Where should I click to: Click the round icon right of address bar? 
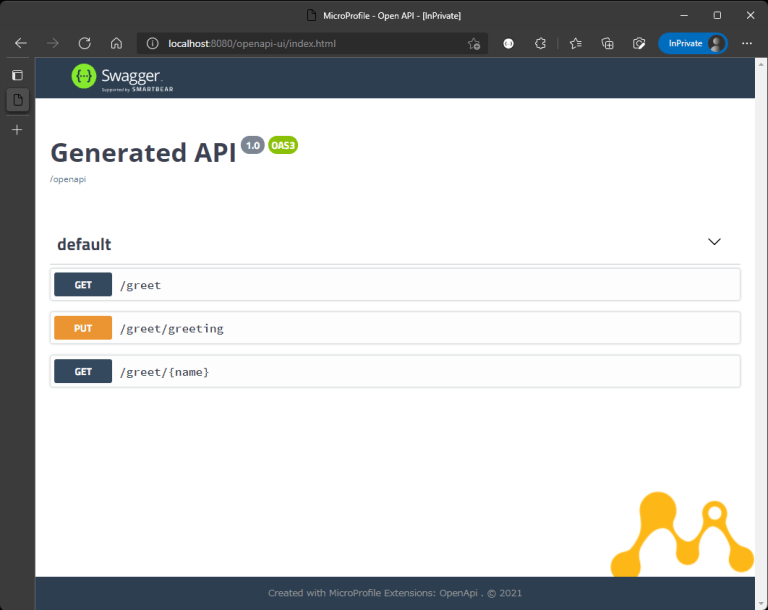[508, 44]
